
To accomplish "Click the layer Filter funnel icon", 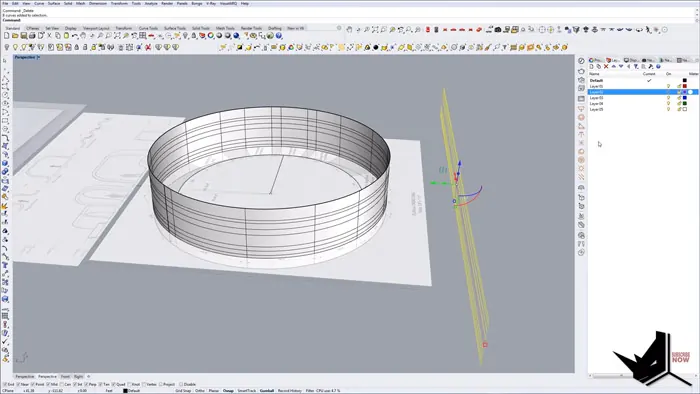I will pyautogui.click(x=636, y=66).
